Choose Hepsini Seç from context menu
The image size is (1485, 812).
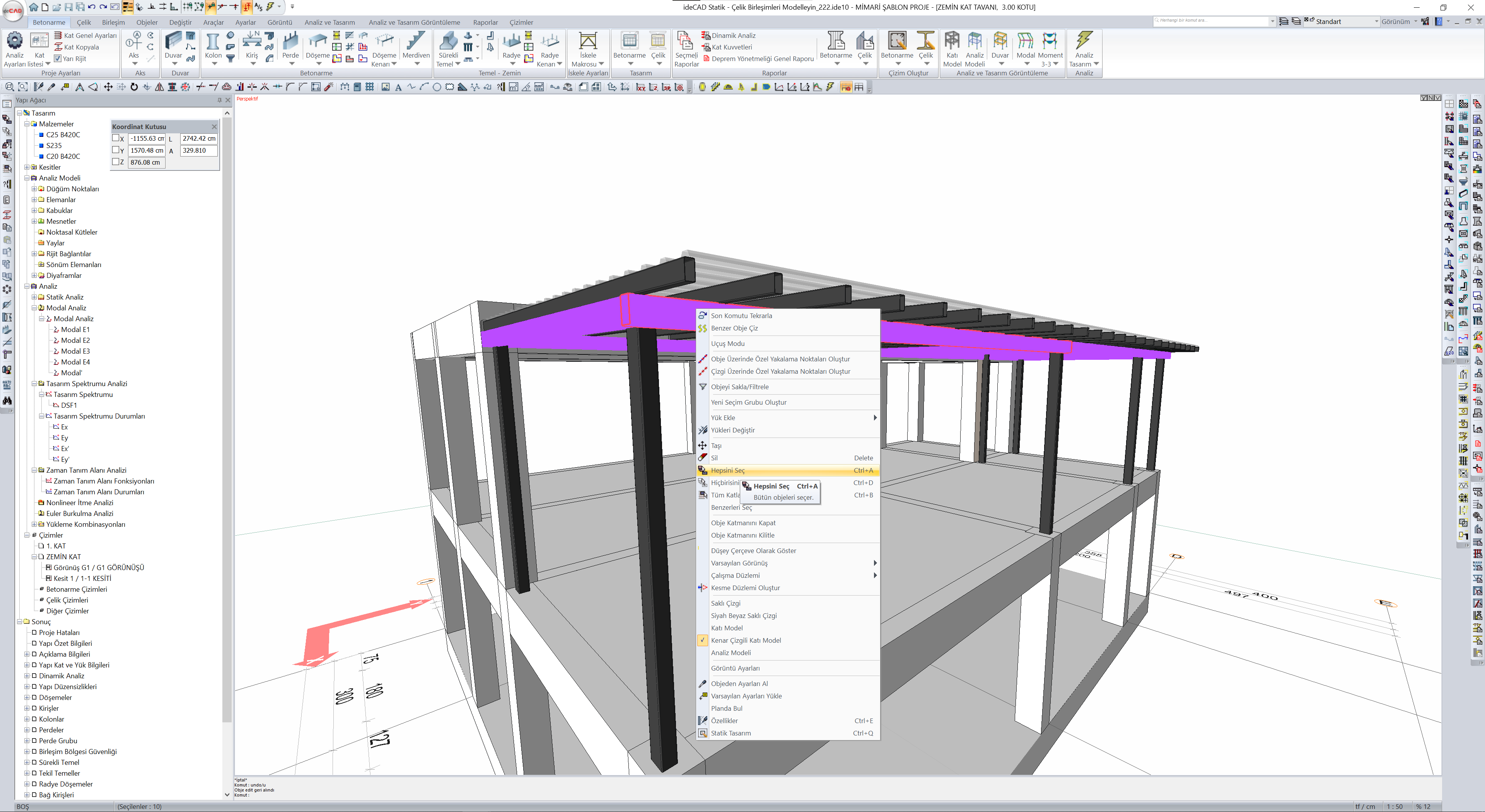(727, 470)
